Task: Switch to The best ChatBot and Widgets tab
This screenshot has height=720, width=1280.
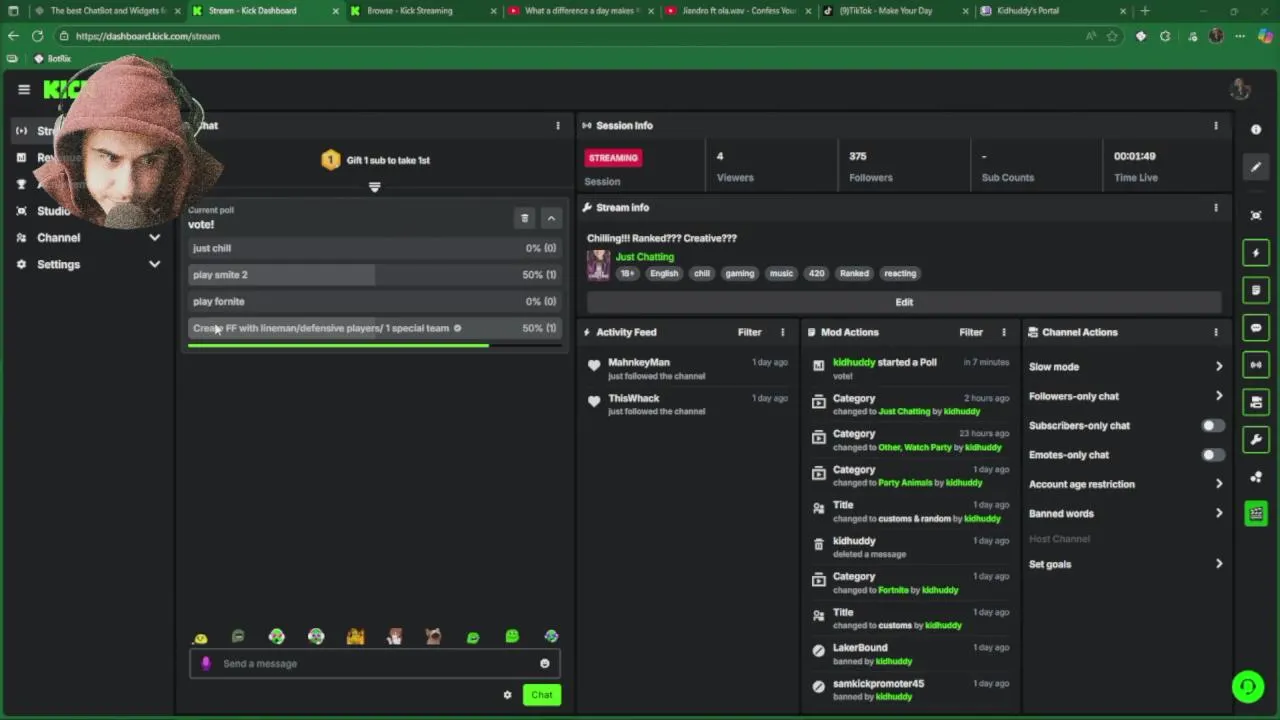Action: click(107, 11)
